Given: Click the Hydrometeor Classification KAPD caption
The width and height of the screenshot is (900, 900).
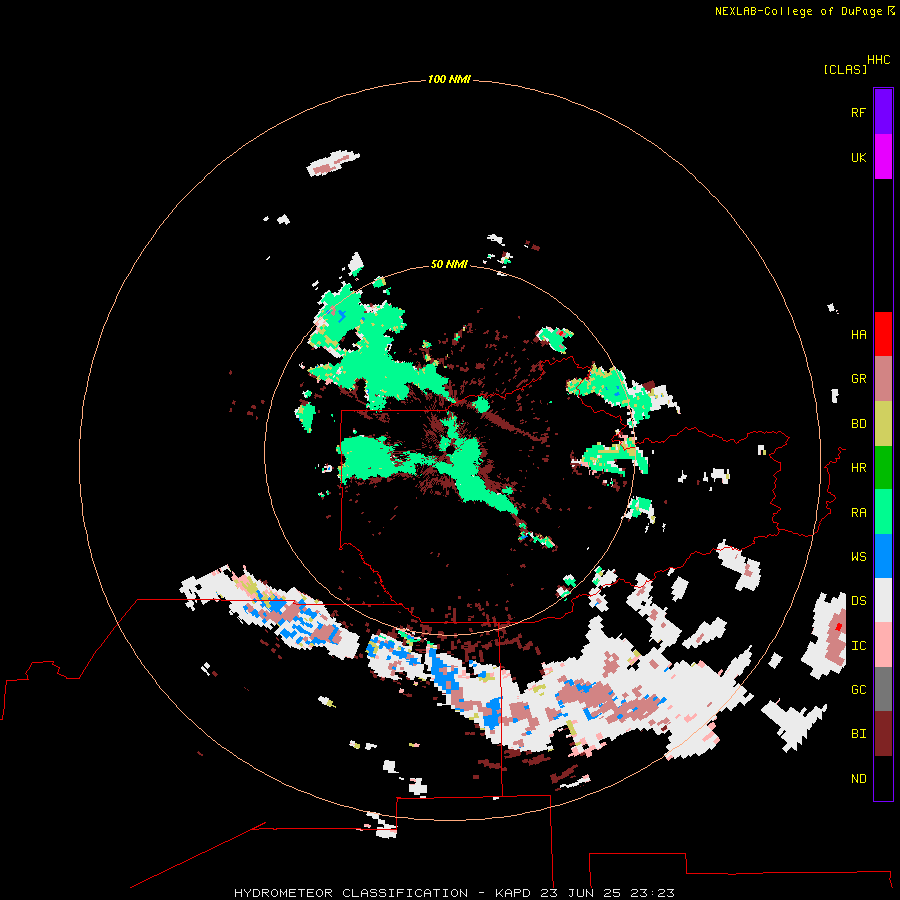Looking at the screenshot, I should pos(454,893).
